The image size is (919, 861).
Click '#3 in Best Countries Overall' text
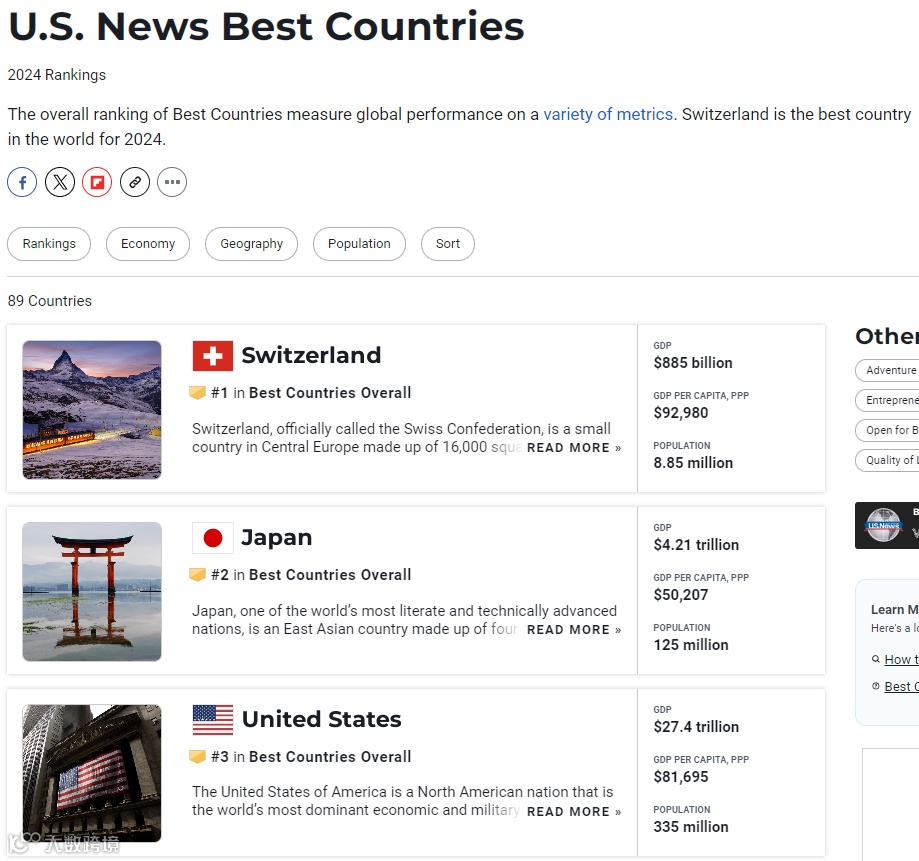(x=311, y=757)
